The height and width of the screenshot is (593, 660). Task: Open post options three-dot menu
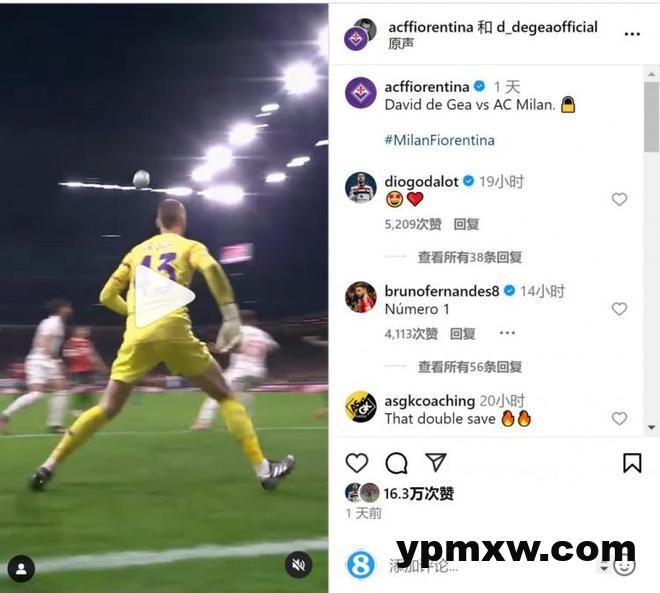coord(632,34)
